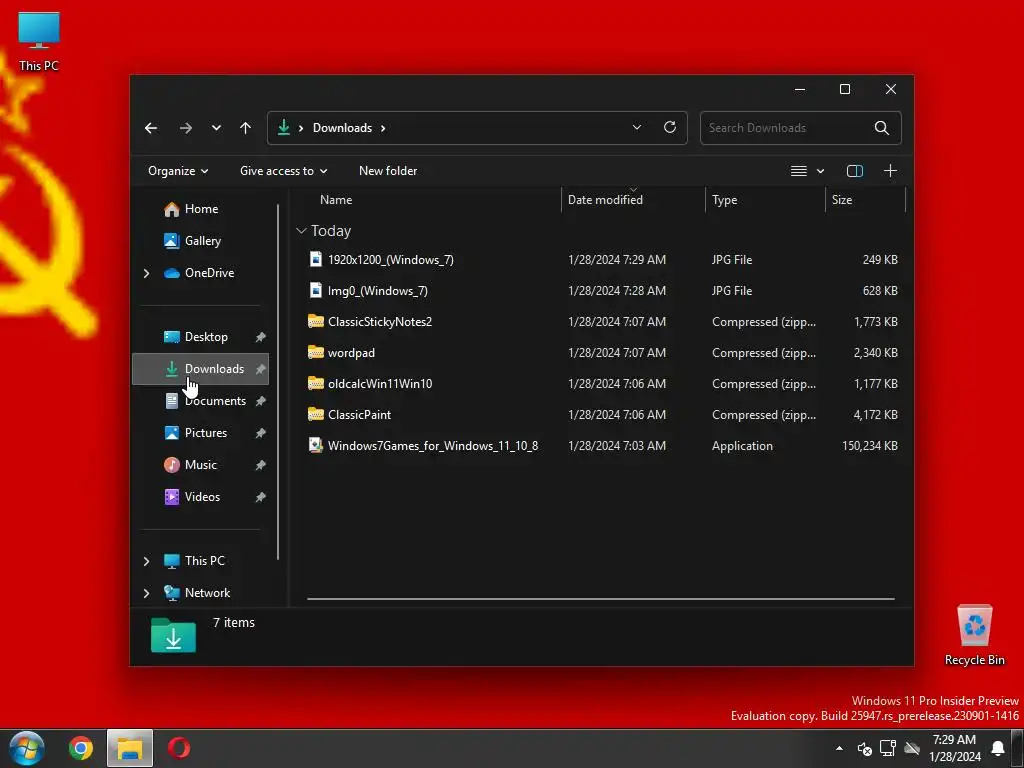Go up one folder level

click(246, 128)
